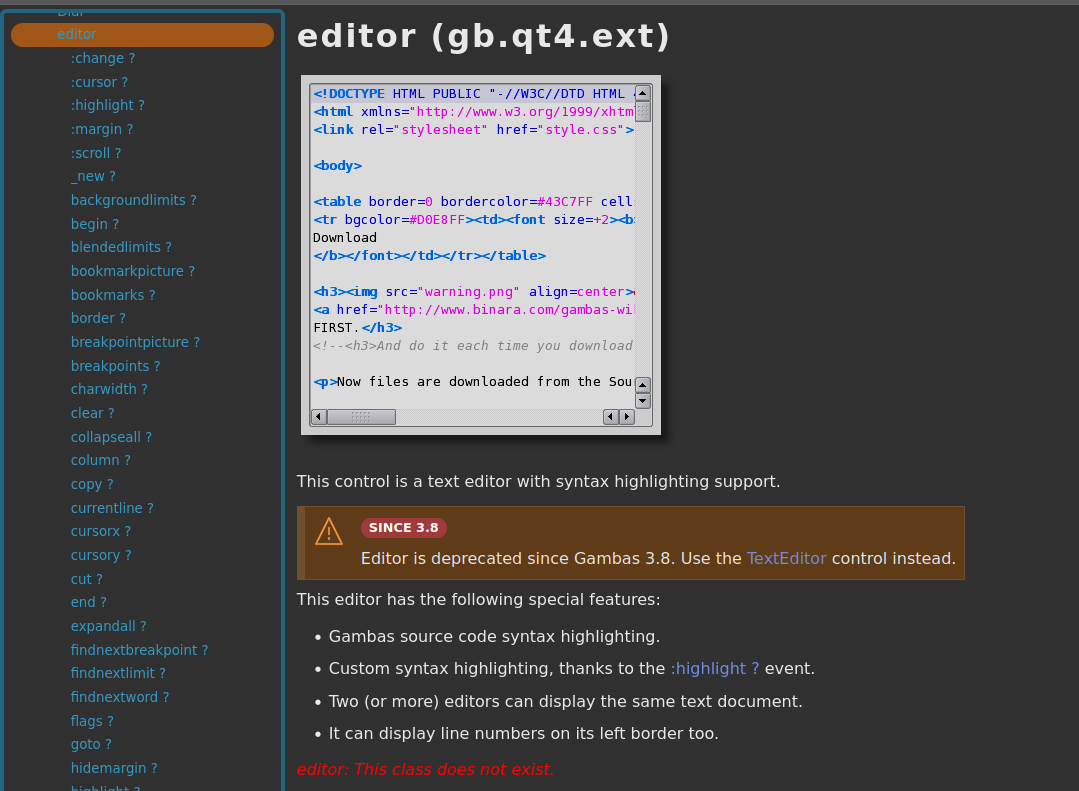Click the editor screenshot thumbnail image

pyautogui.click(x=480, y=255)
